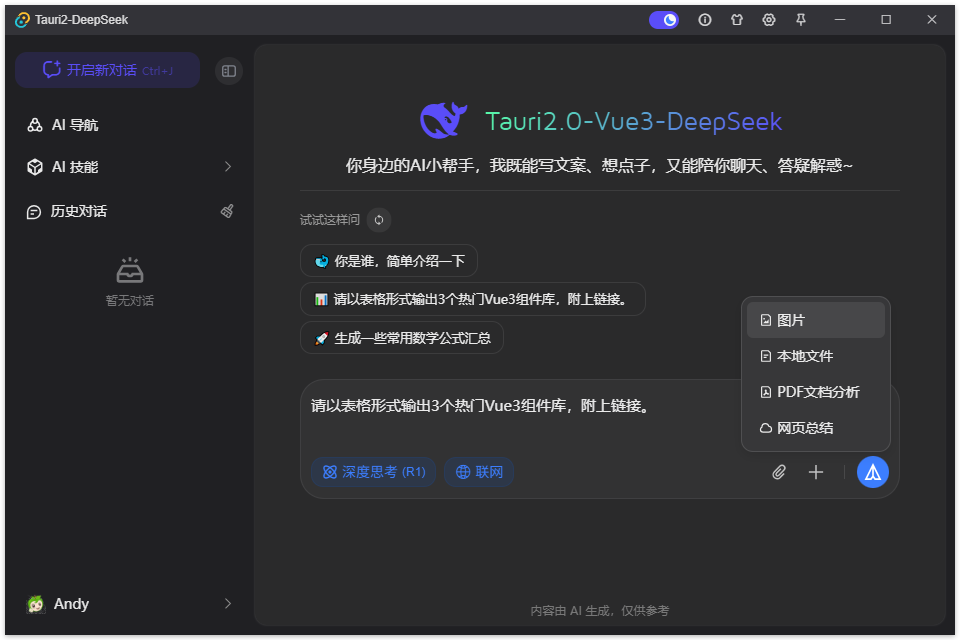Open settings gear icon in title bar
This screenshot has height=640, width=960.
click(x=768, y=20)
